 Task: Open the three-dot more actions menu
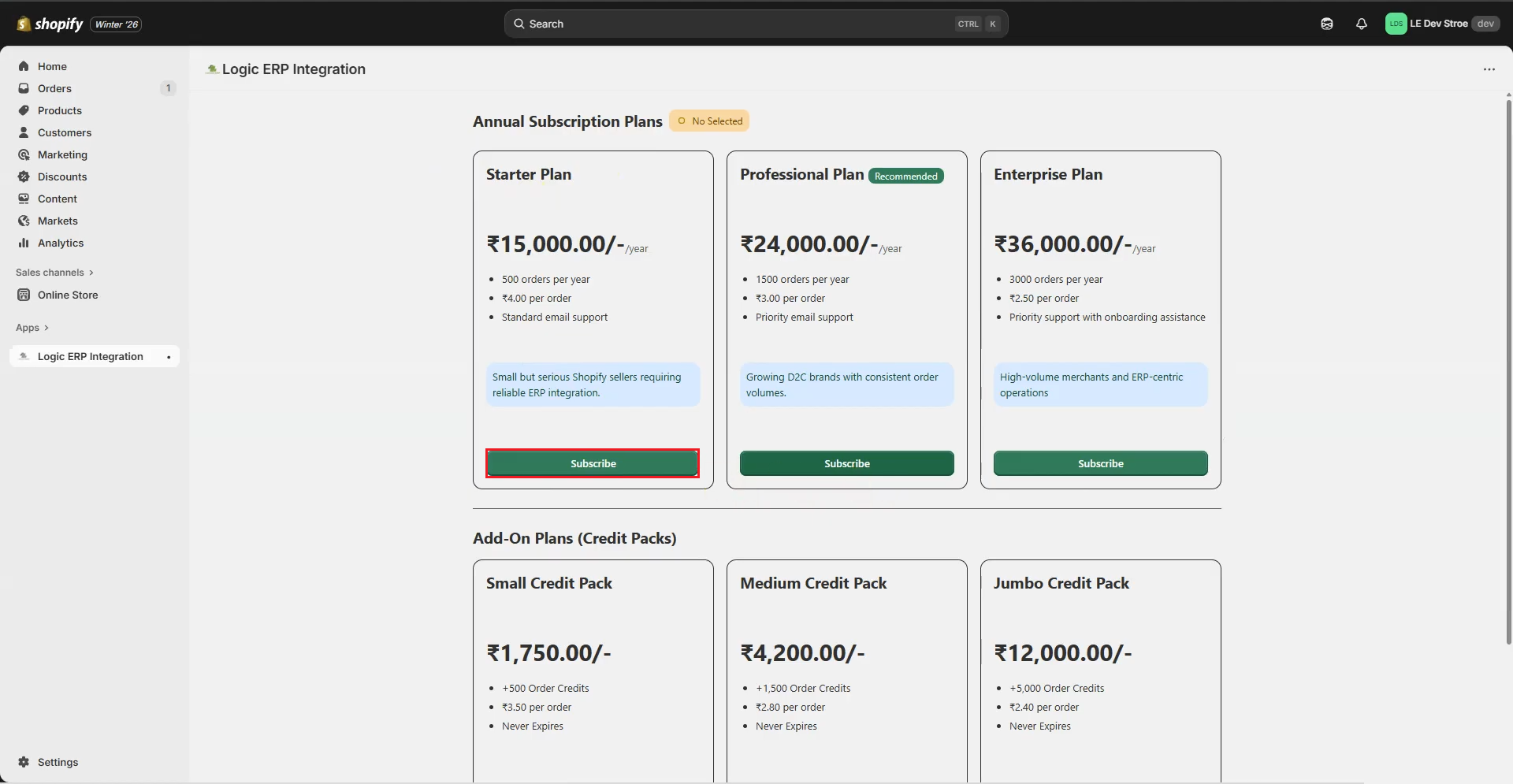[x=1489, y=69]
